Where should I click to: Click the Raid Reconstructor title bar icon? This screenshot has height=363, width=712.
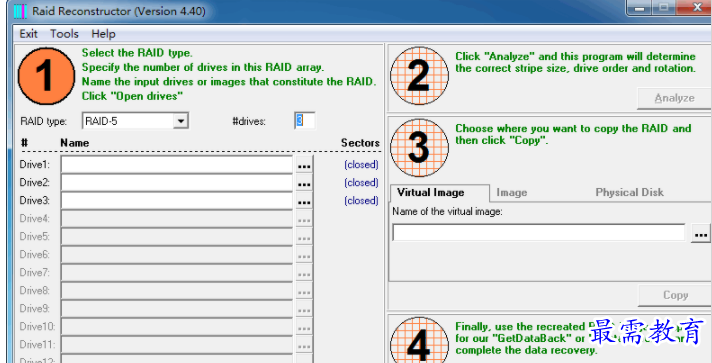(20, 11)
